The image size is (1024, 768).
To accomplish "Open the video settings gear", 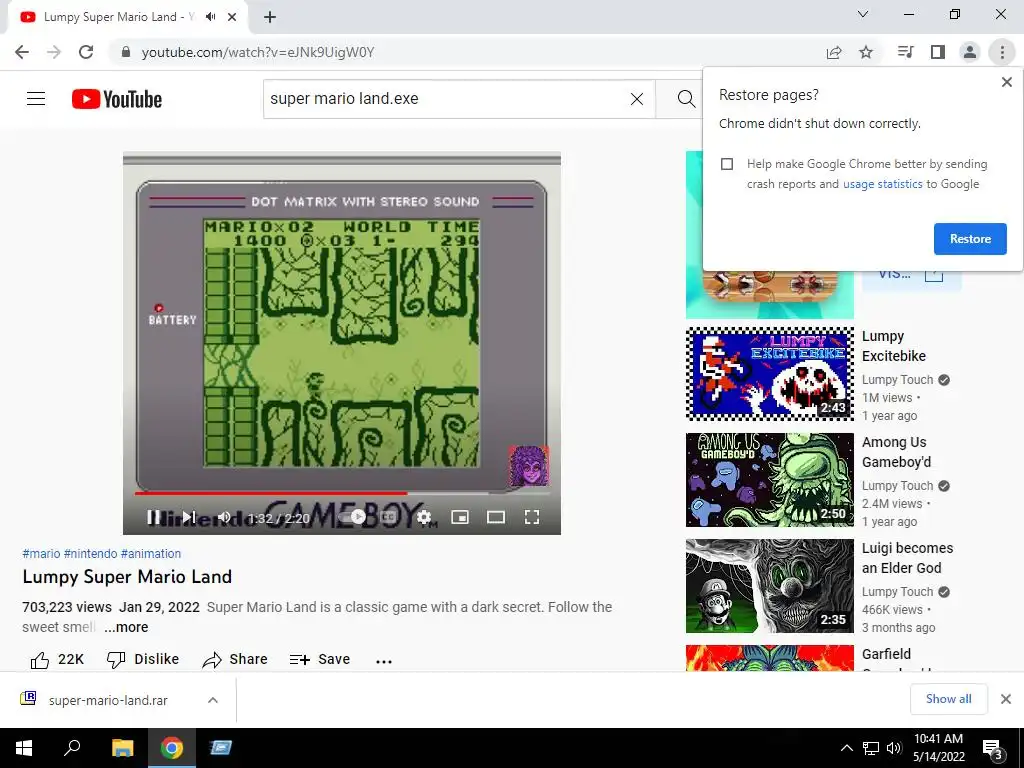I will [424, 517].
